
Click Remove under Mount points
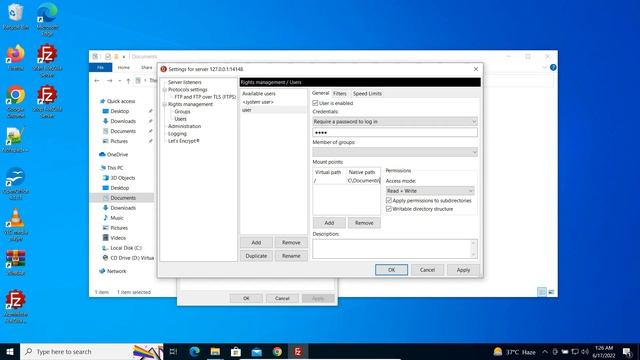pyautogui.click(x=364, y=223)
